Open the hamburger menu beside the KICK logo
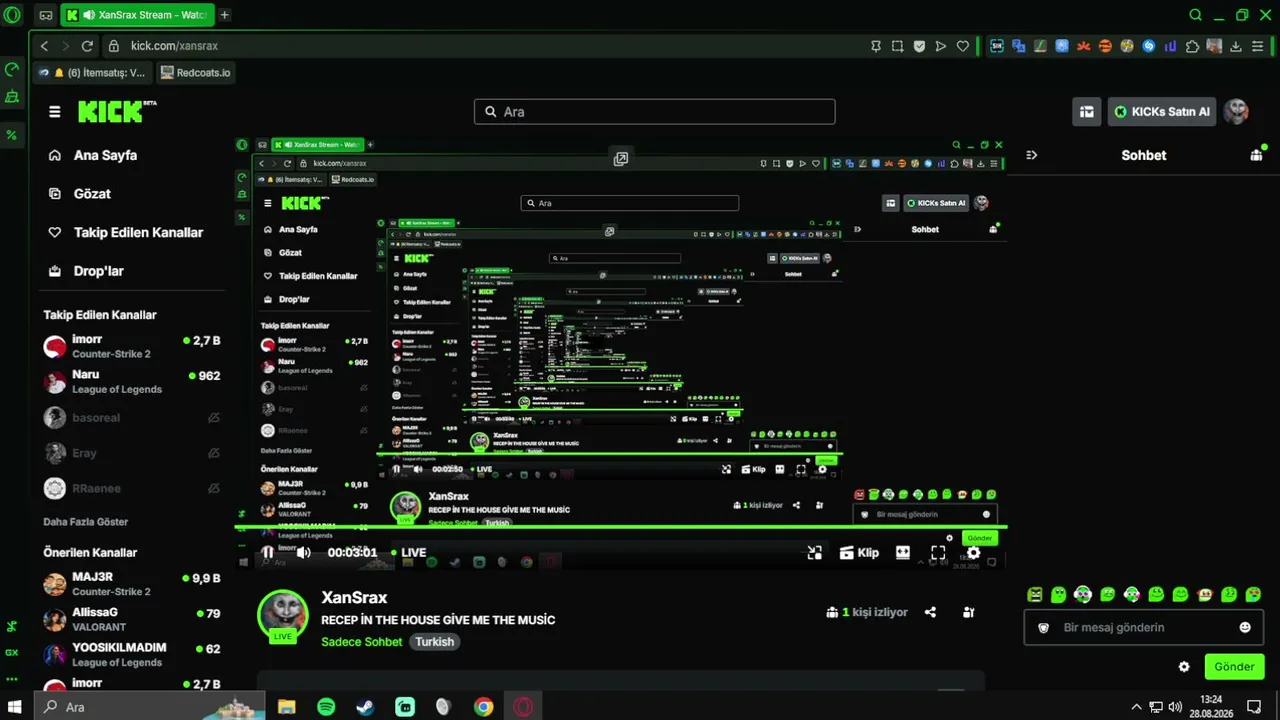1280x720 pixels. (55, 112)
